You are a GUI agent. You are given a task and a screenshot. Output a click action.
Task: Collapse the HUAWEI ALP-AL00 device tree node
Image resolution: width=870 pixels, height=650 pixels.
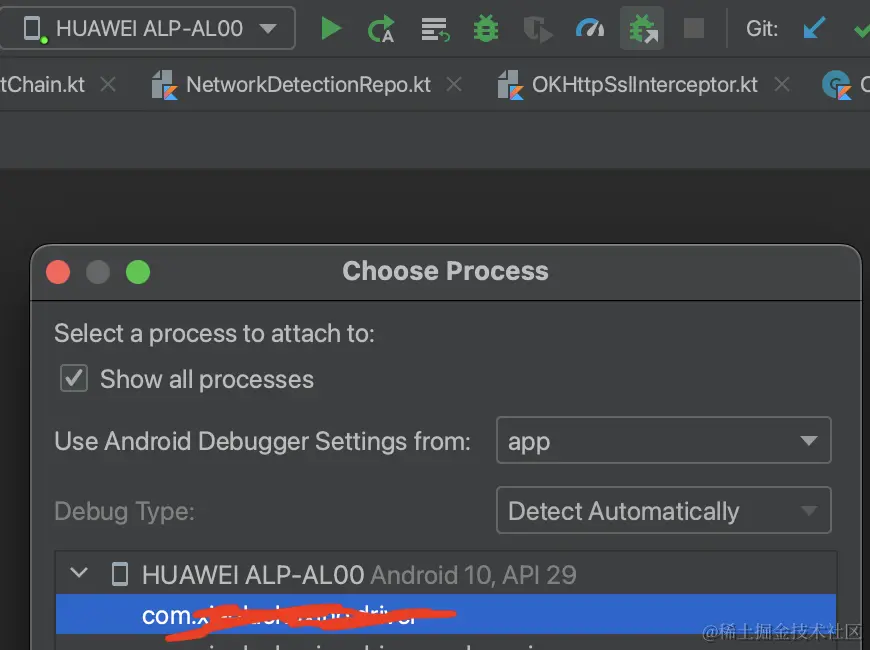[79, 574]
